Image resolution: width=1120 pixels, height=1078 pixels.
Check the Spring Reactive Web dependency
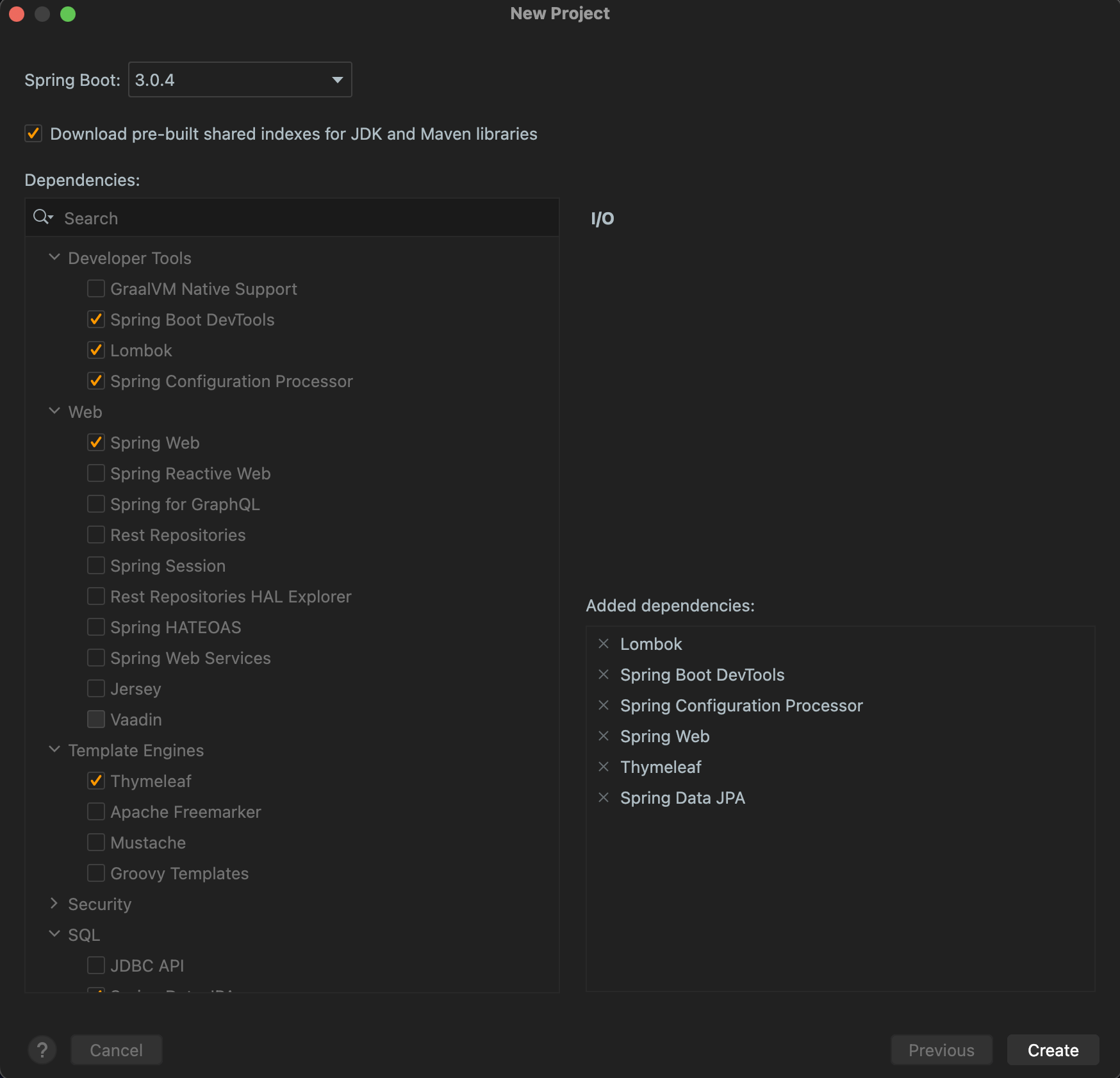tap(96, 474)
